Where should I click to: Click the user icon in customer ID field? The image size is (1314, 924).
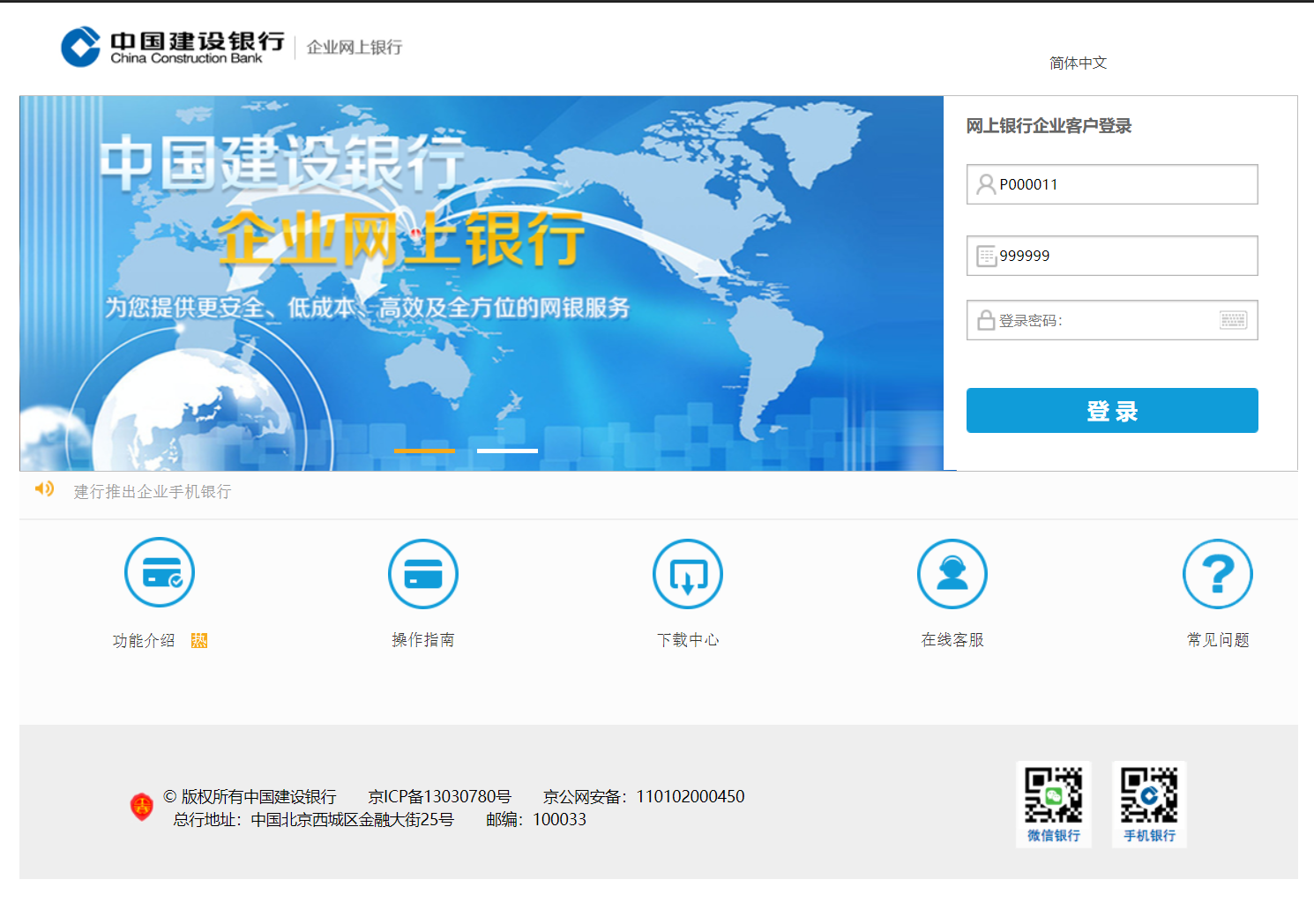click(x=986, y=184)
